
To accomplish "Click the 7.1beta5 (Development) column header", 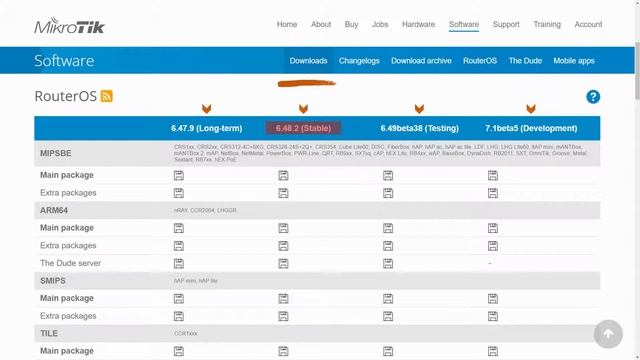I will pyautogui.click(x=531, y=128).
